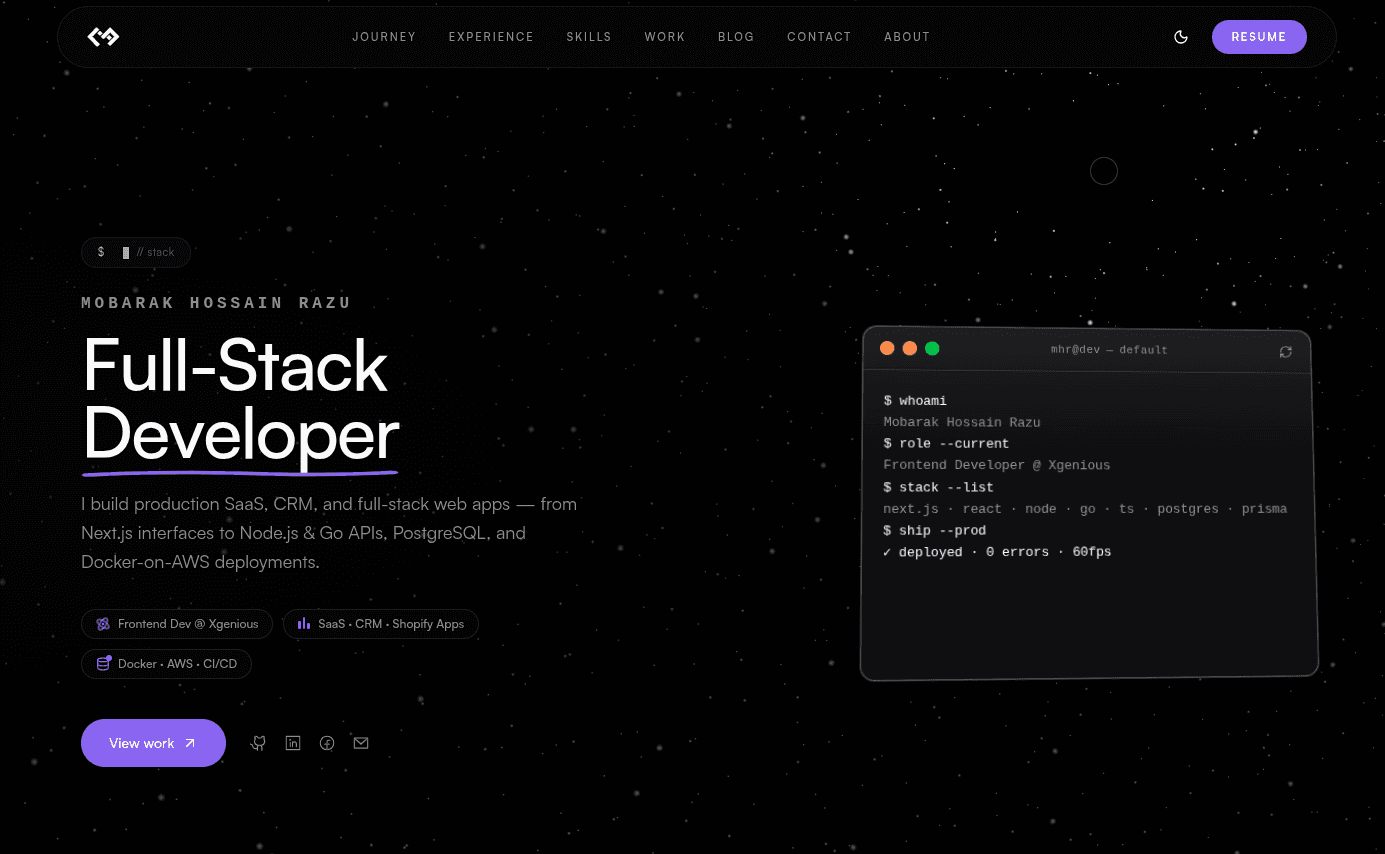Navigate to the Work section

click(x=665, y=37)
